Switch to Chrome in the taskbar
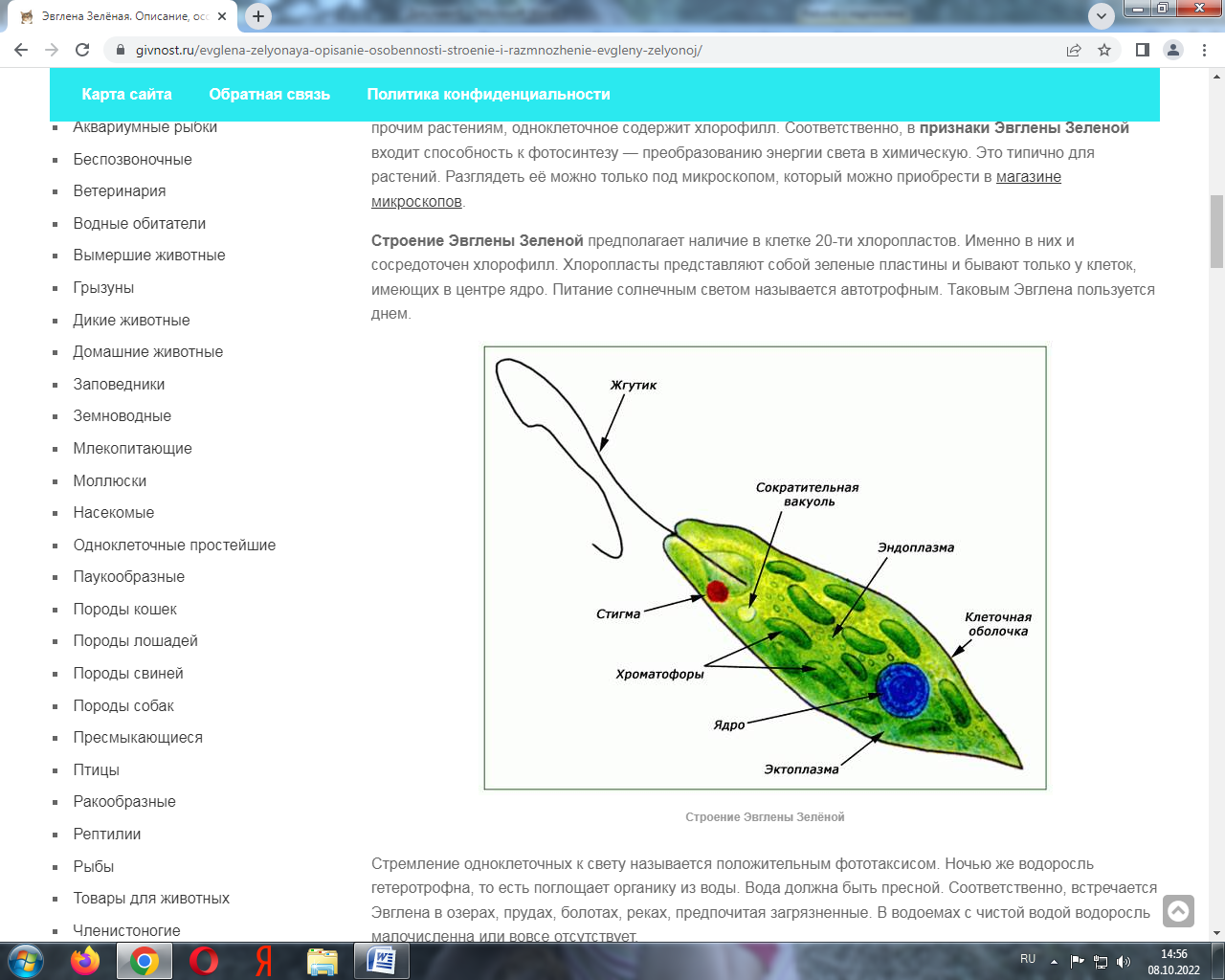 pos(145,960)
